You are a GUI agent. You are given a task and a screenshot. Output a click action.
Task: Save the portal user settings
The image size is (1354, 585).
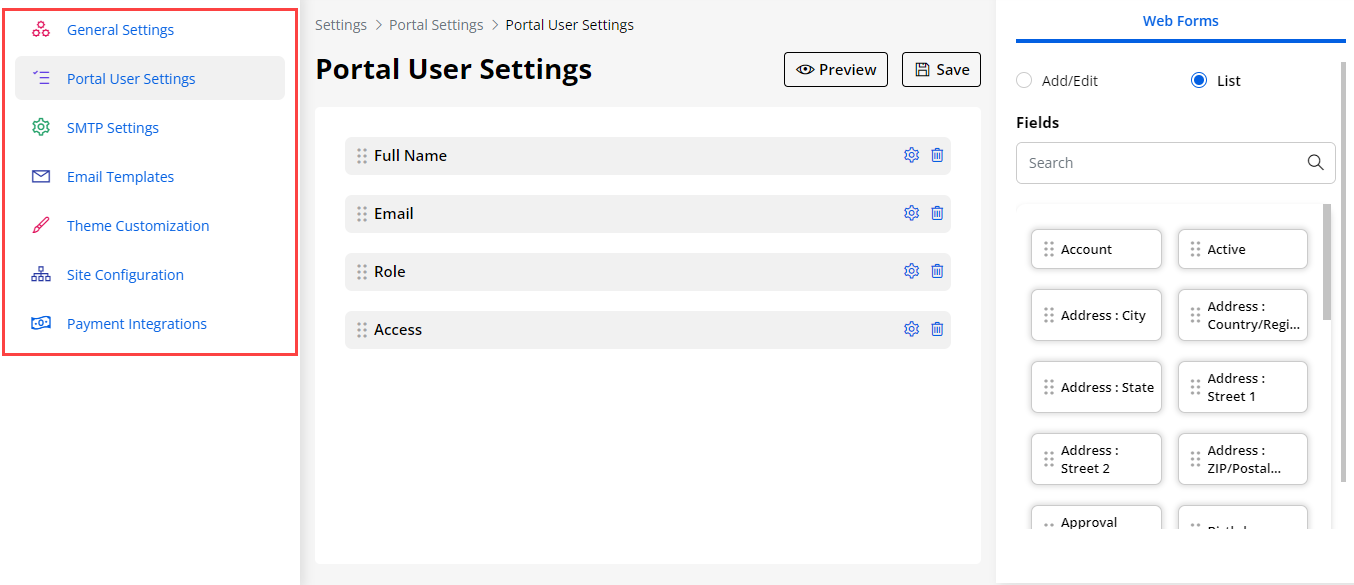[941, 70]
